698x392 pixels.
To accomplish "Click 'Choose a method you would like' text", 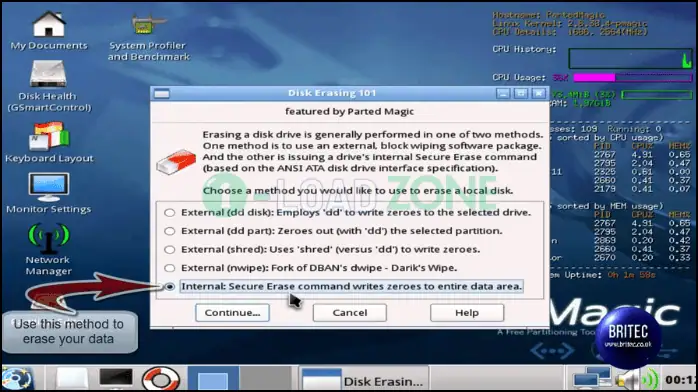I will point(358,191).
